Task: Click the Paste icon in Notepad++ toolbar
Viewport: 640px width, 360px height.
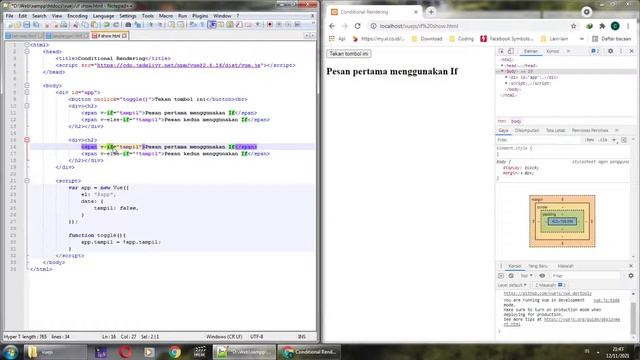Action: 94,25
